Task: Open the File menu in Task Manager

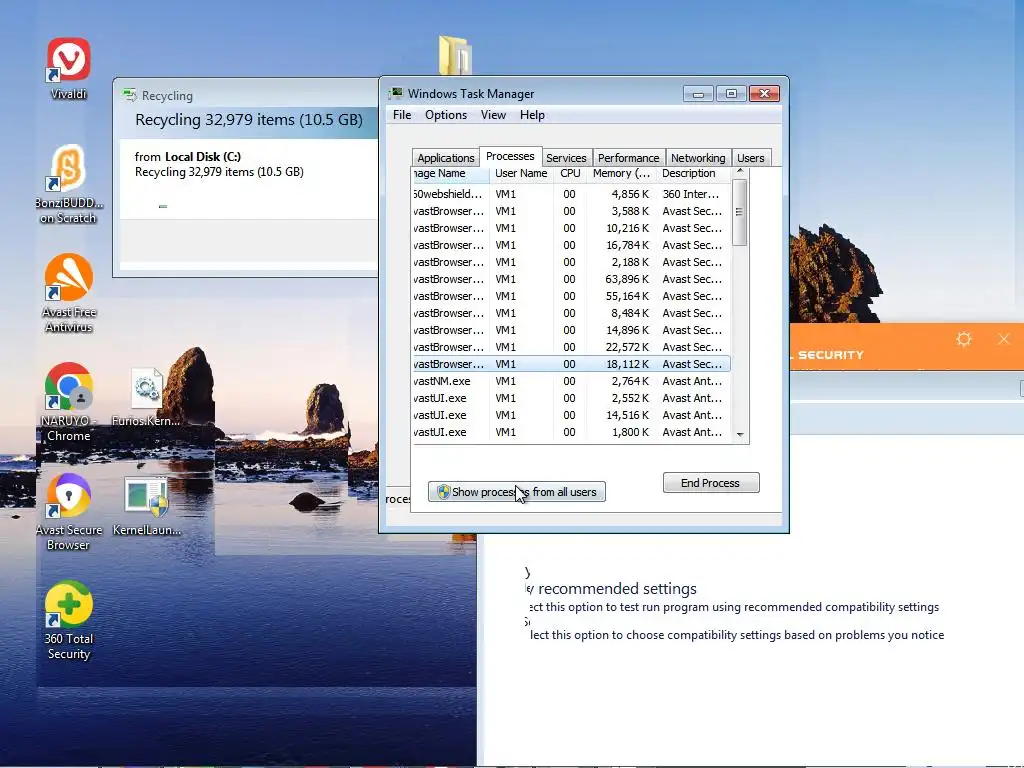Action: [402, 115]
